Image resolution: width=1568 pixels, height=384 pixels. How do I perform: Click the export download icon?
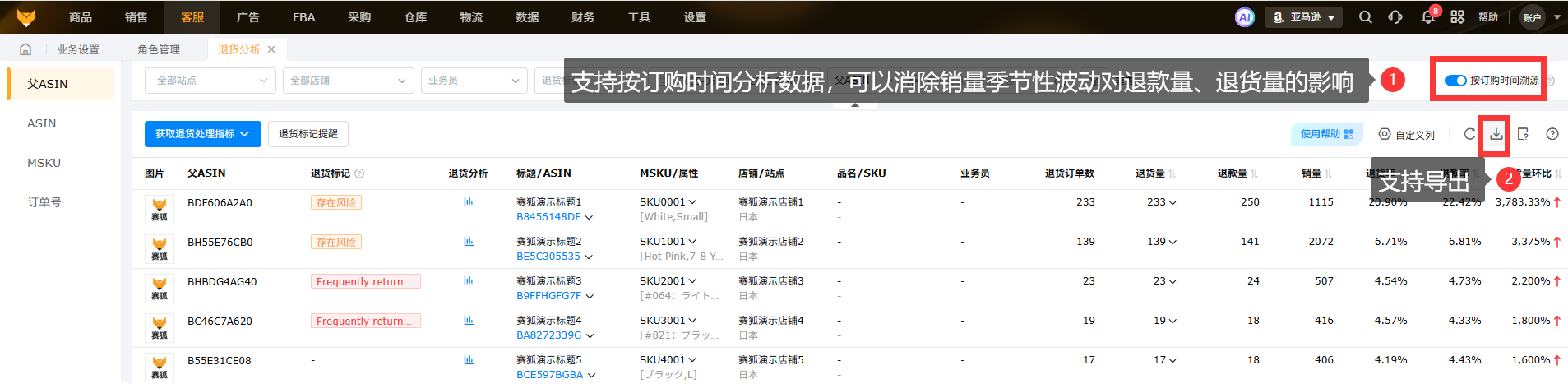pos(1496,134)
